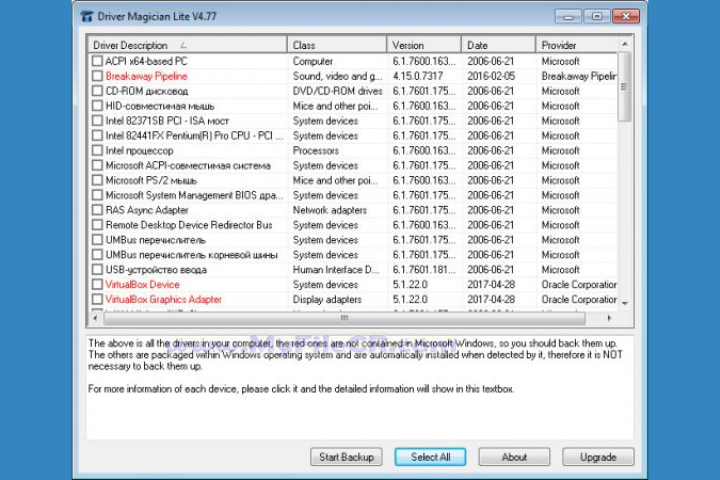Minimize the Driver Magician Lite window
720x480 pixels.
coord(568,17)
